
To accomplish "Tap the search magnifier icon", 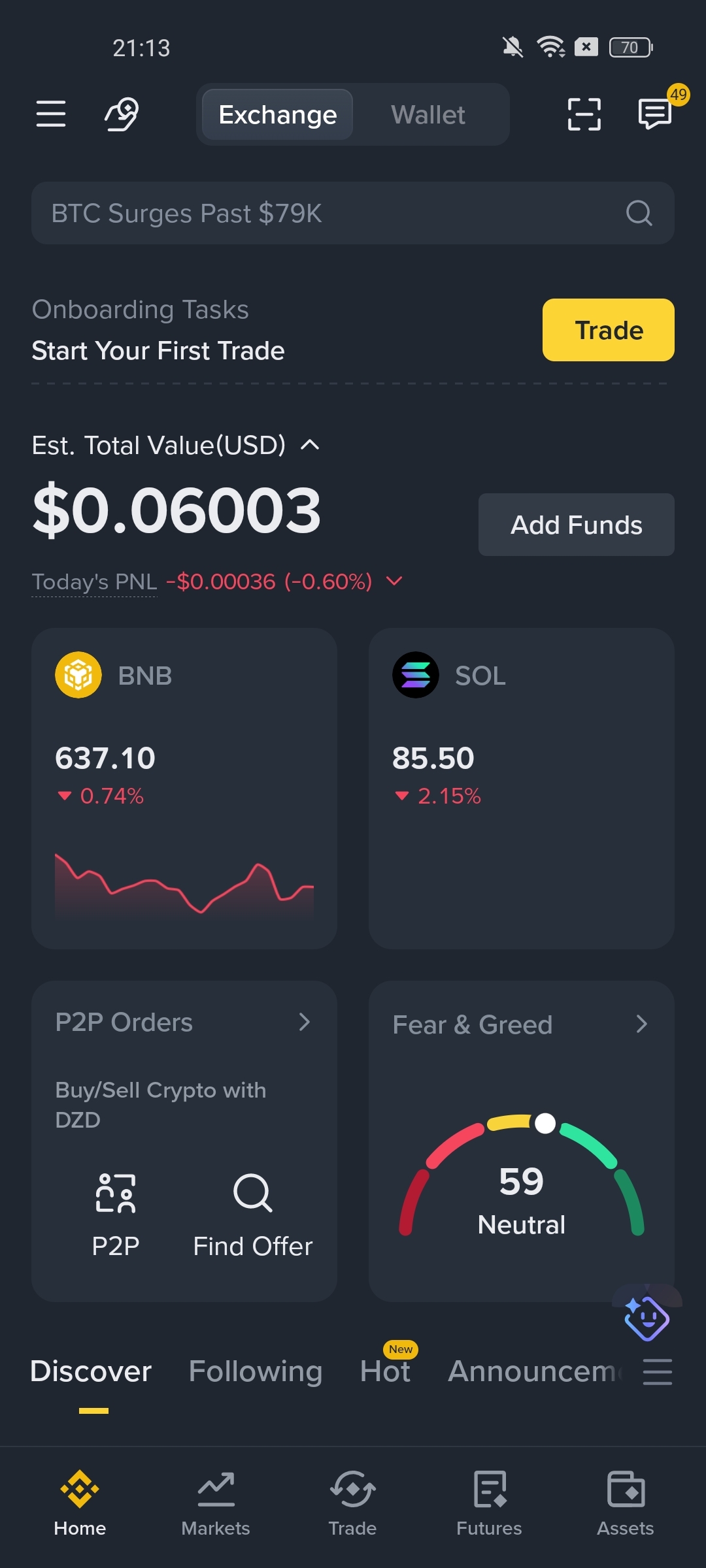I will click(639, 213).
